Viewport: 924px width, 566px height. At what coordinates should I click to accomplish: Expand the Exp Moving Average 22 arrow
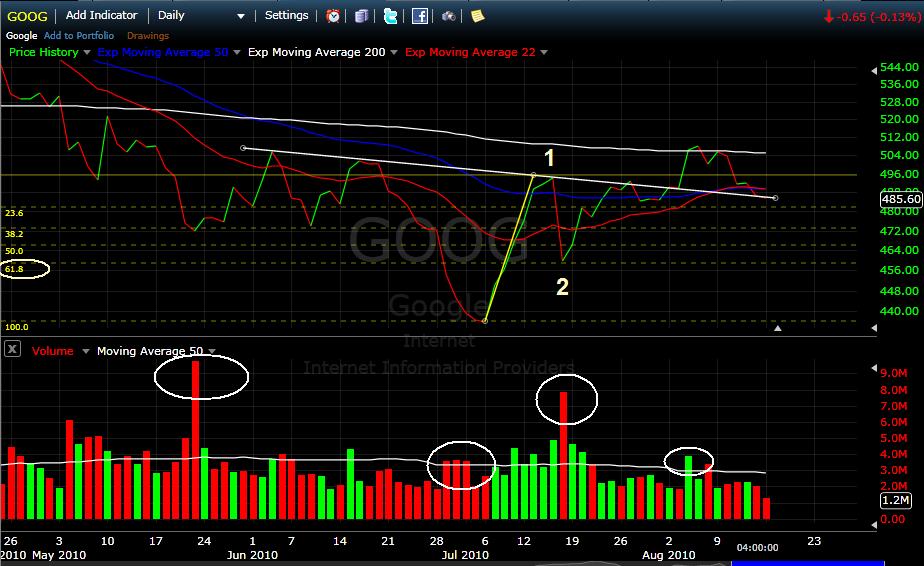point(544,52)
